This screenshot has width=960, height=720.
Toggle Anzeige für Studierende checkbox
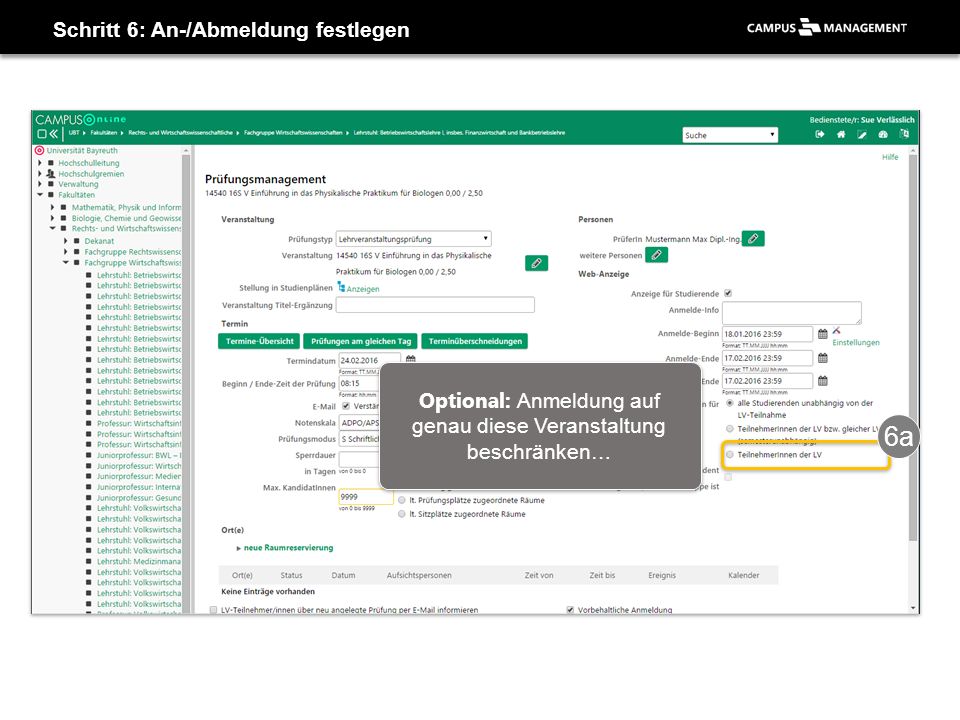728,293
